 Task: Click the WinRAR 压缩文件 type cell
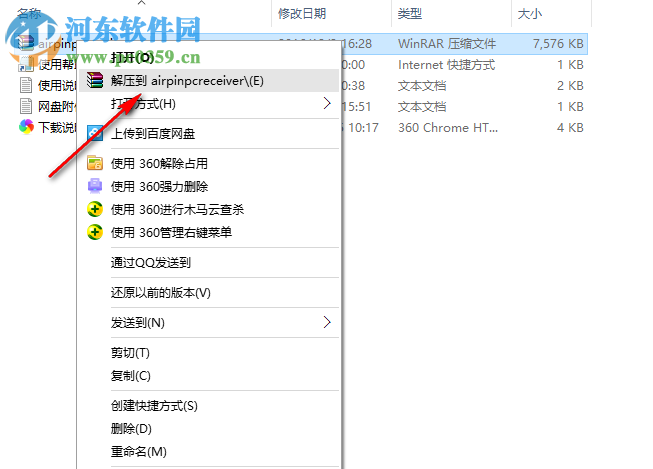click(447, 44)
